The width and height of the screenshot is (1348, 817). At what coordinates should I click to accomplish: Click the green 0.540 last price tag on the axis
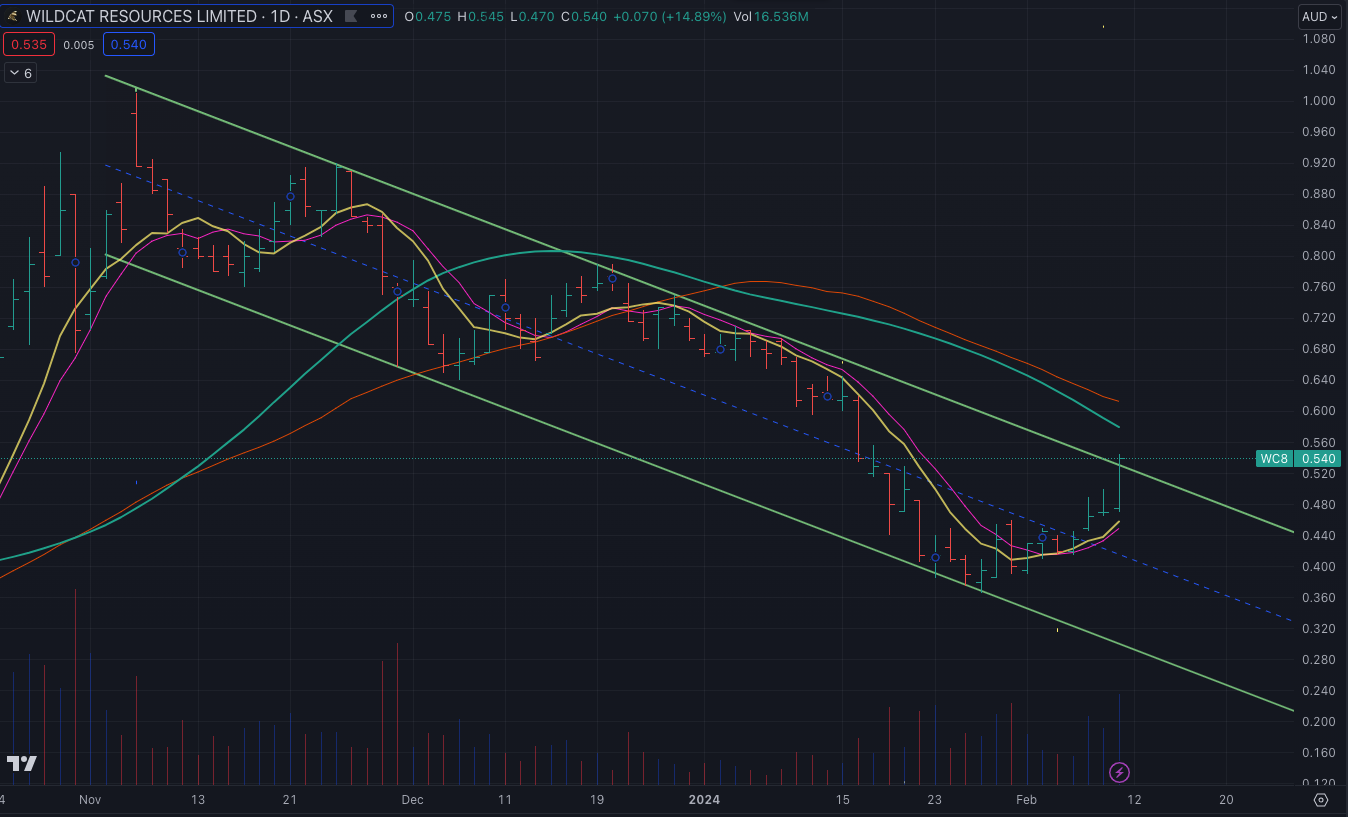(1320, 459)
